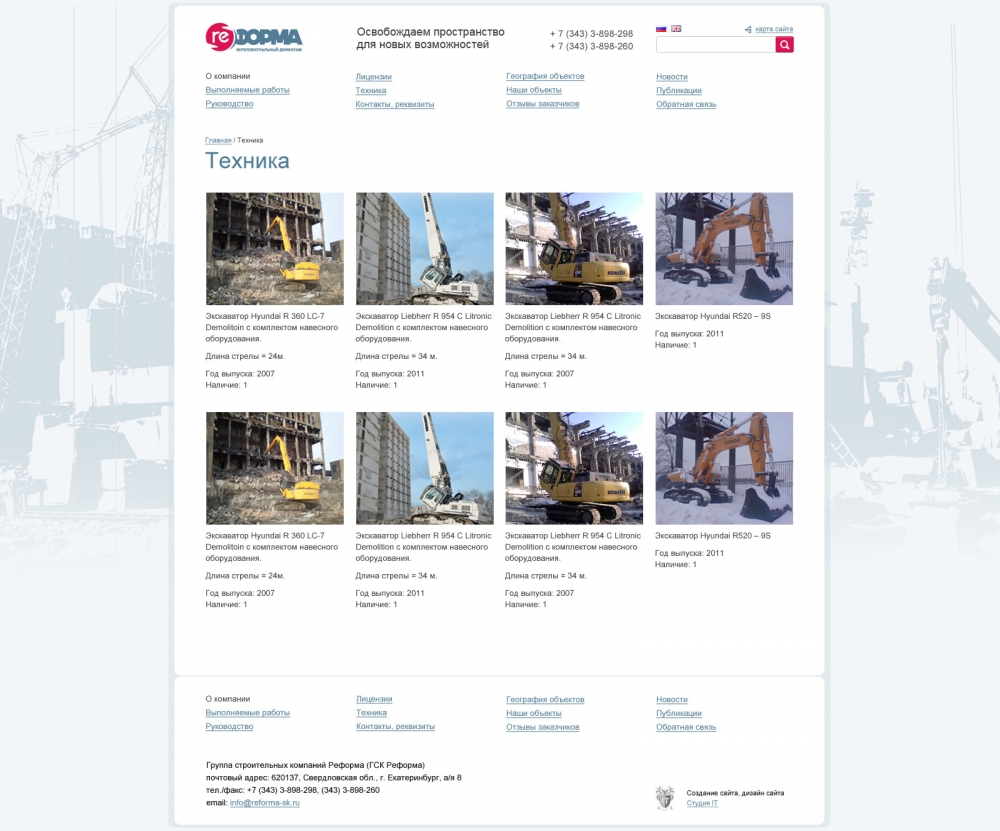Switch to Russian language flag
Viewport: 1000px width, 831px height.
click(661, 29)
